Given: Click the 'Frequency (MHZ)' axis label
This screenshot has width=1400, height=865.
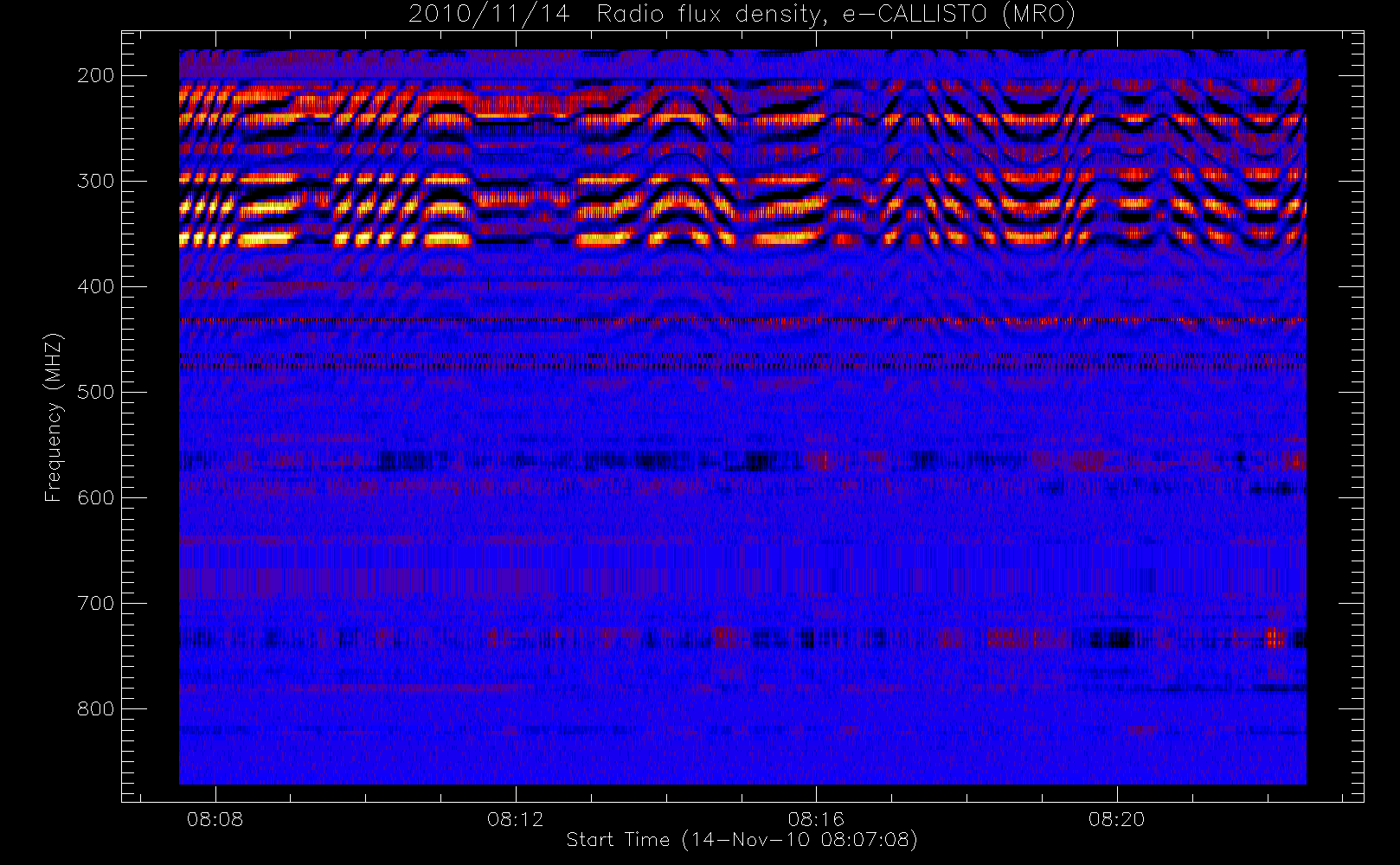Looking at the screenshot, I should [x=54, y=417].
